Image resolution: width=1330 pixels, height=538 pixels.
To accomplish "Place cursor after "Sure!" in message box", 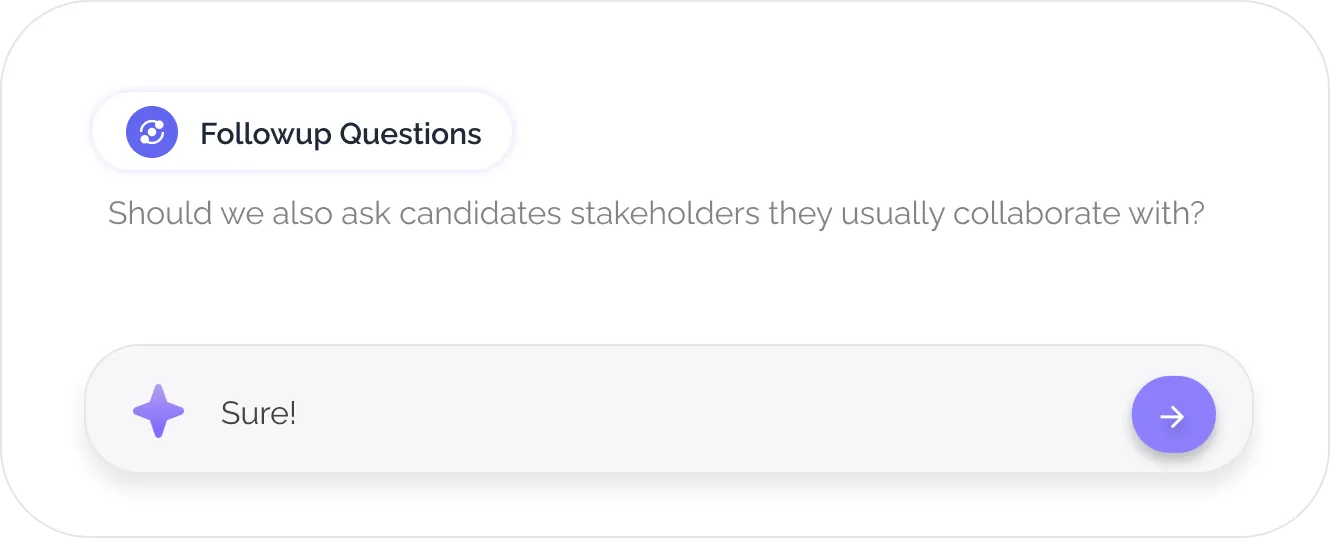I will (x=299, y=413).
